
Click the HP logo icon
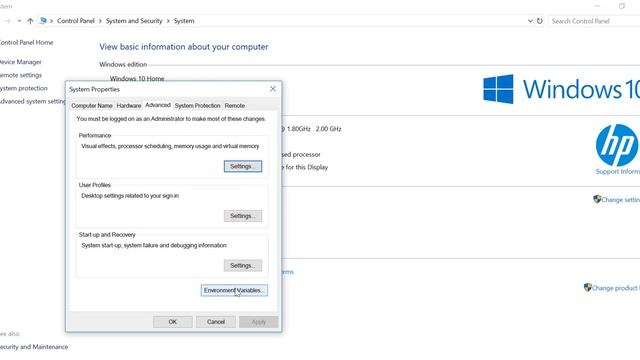[x=617, y=145]
